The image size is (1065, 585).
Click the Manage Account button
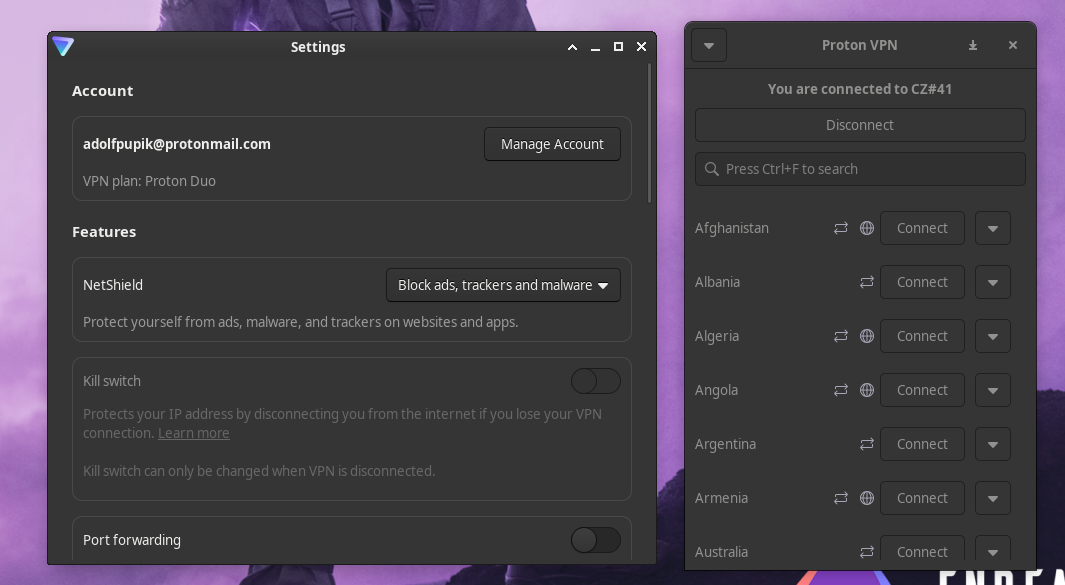coord(552,144)
